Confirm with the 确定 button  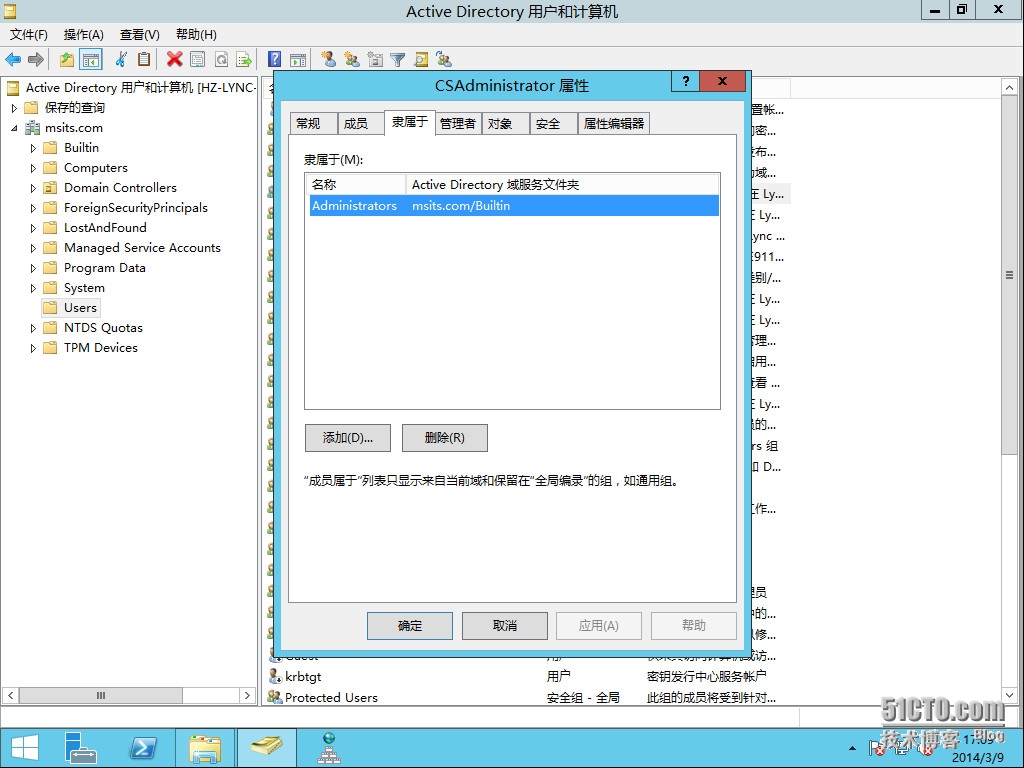pos(409,626)
